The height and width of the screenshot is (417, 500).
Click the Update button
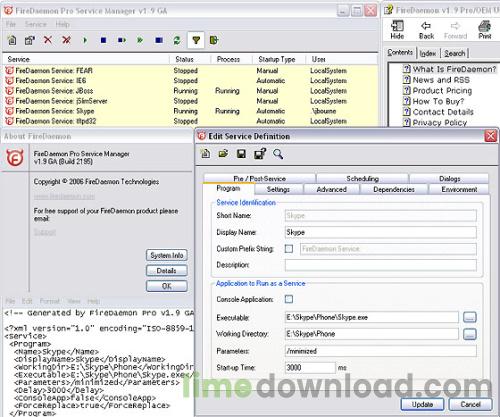coord(422,404)
